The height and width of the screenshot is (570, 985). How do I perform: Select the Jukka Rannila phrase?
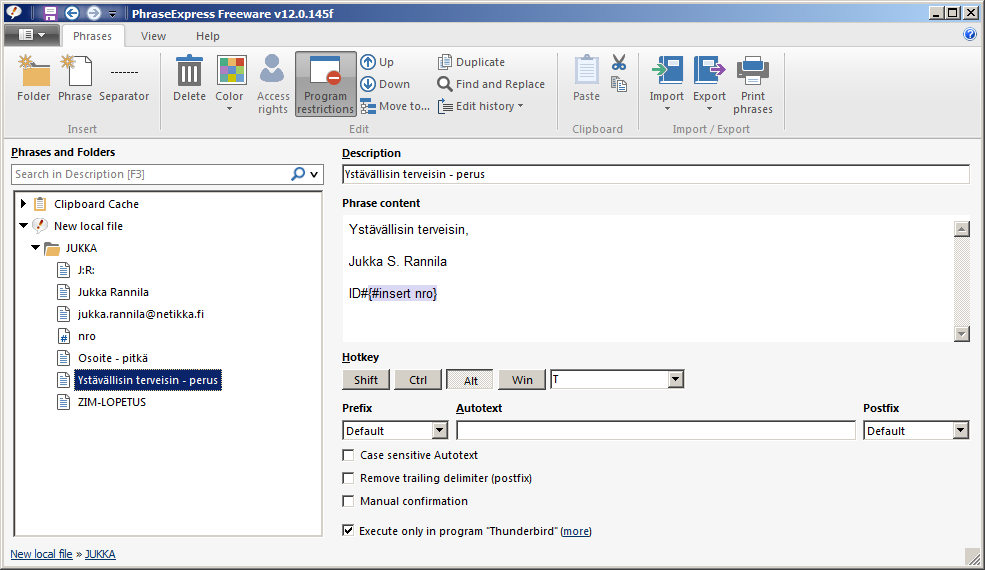[113, 292]
